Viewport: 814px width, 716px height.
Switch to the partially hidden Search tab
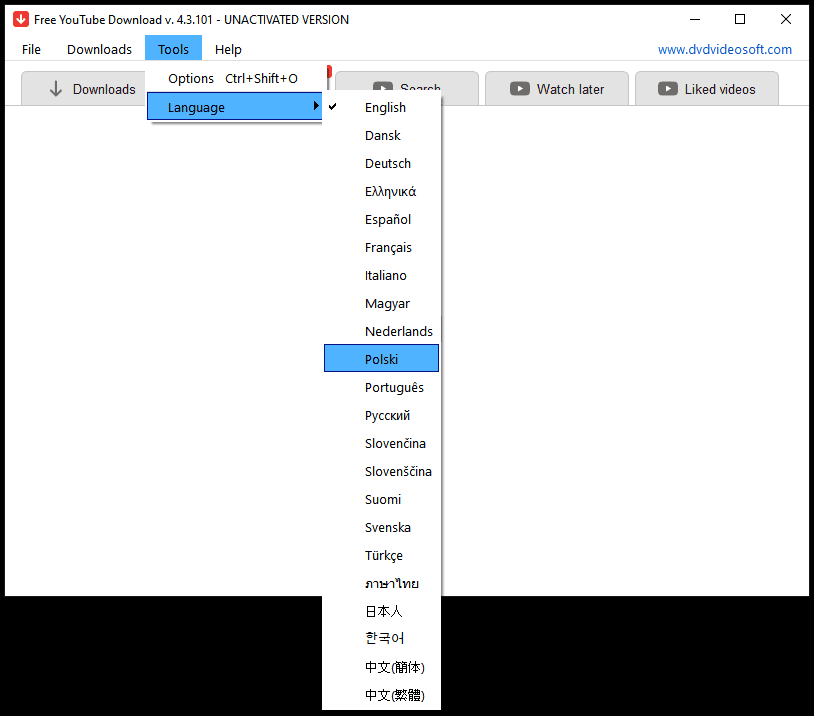pyautogui.click(x=406, y=83)
